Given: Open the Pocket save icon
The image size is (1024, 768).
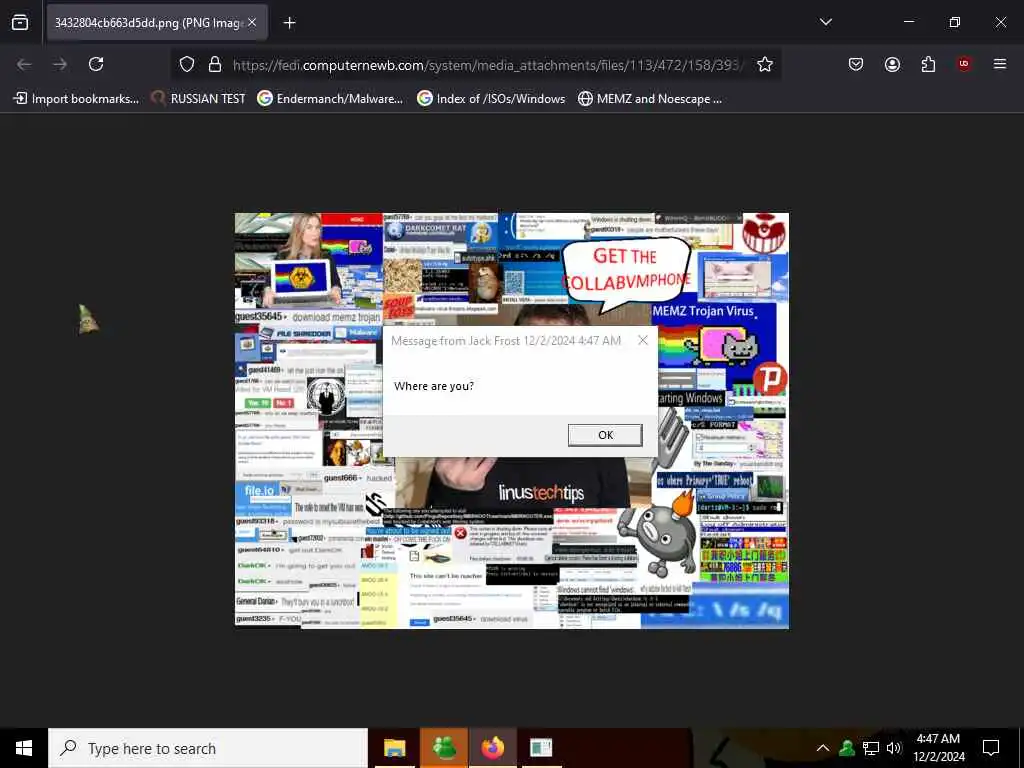Looking at the screenshot, I should [x=856, y=64].
